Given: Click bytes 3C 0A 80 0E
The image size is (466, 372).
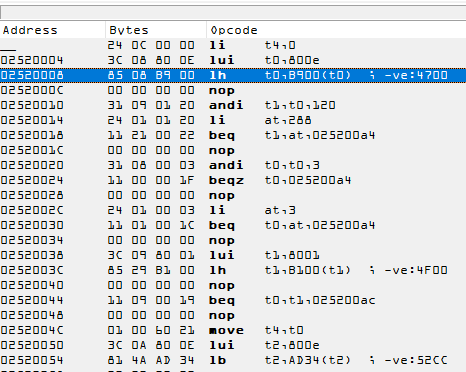Looking at the screenshot, I should (x=151, y=345).
